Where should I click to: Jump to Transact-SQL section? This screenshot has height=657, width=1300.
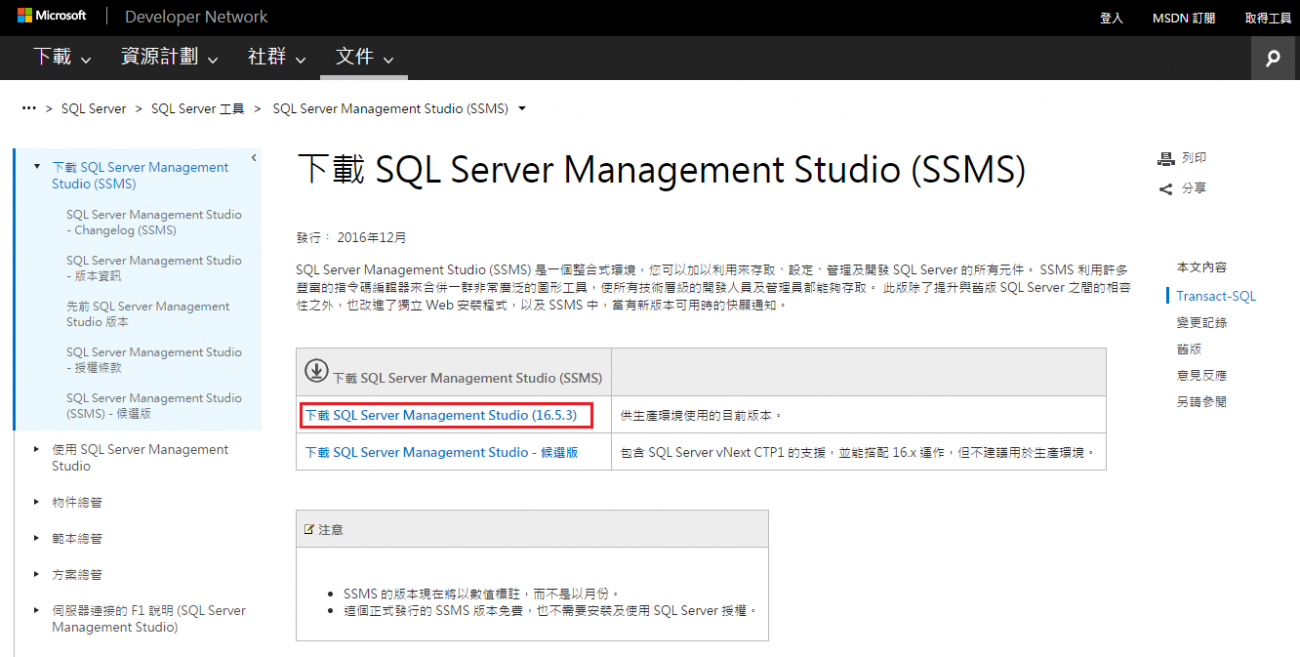pos(1216,296)
